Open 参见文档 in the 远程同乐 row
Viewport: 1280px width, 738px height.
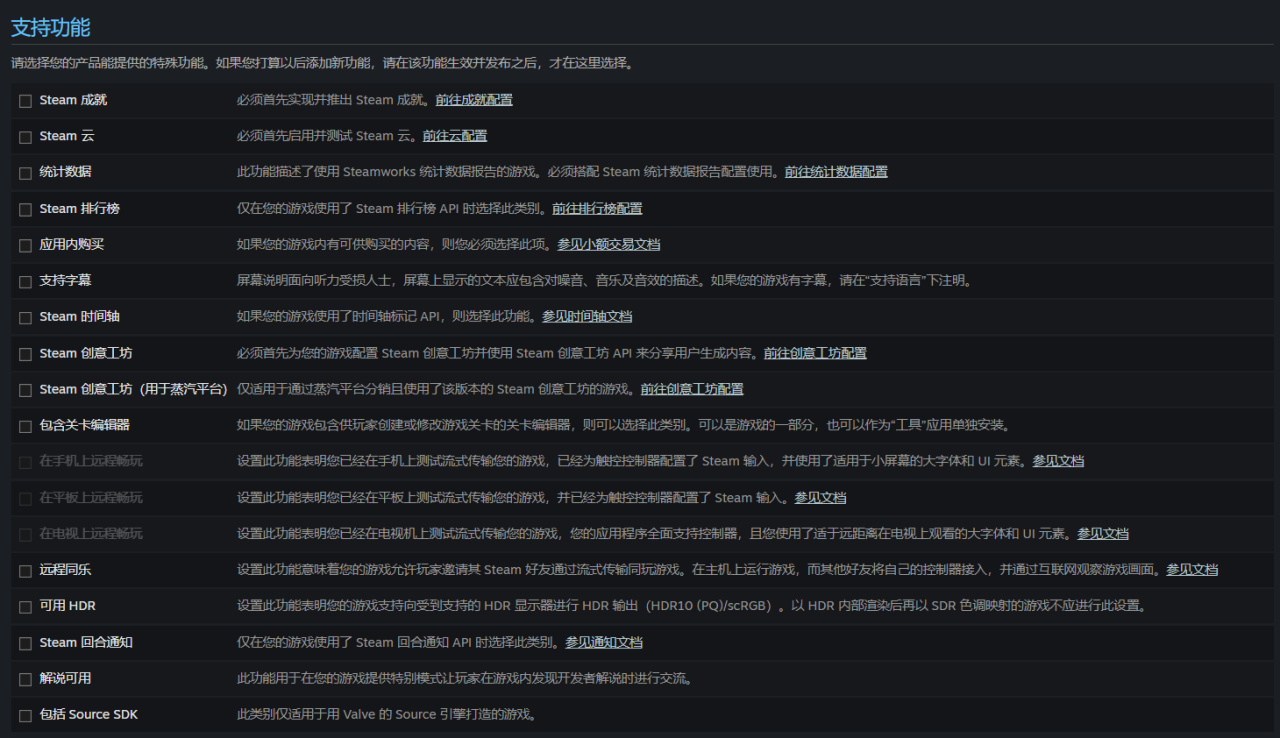pyautogui.click(x=1192, y=570)
